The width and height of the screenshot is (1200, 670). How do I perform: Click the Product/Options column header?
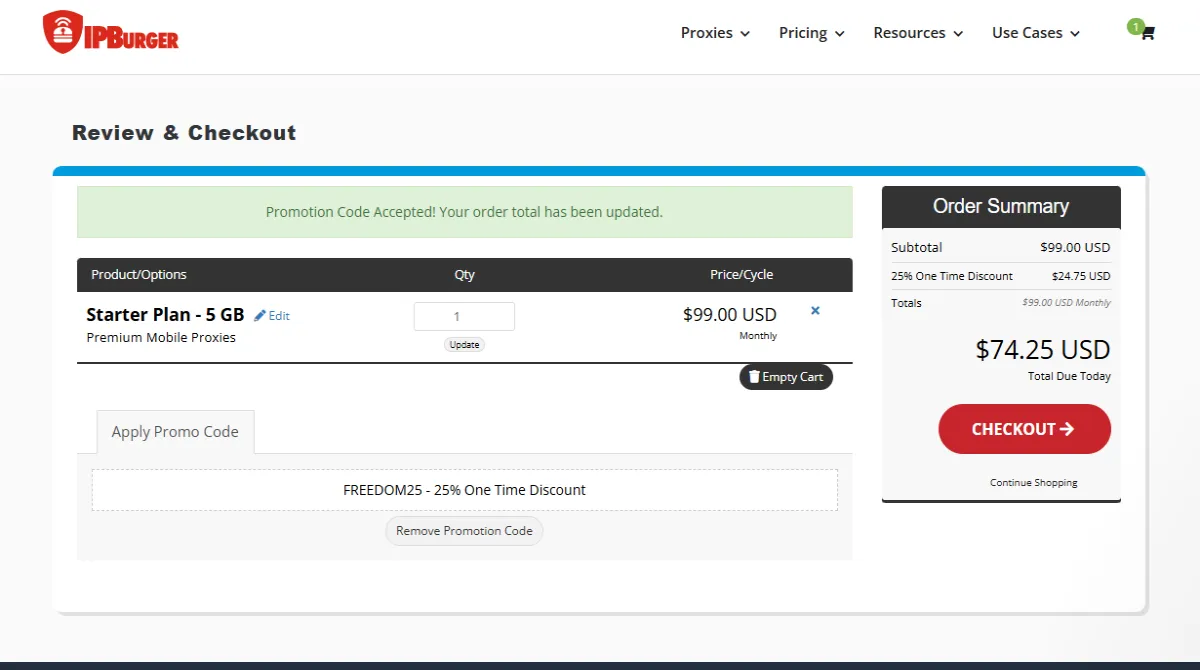pos(139,275)
